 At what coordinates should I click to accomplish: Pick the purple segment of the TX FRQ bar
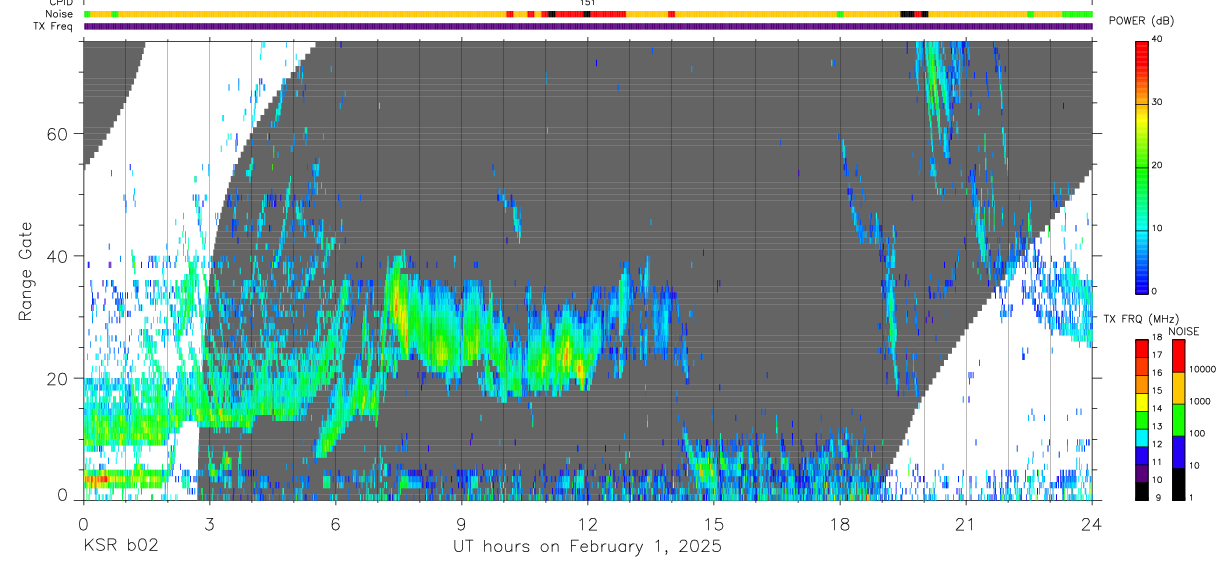[1142, 473]
